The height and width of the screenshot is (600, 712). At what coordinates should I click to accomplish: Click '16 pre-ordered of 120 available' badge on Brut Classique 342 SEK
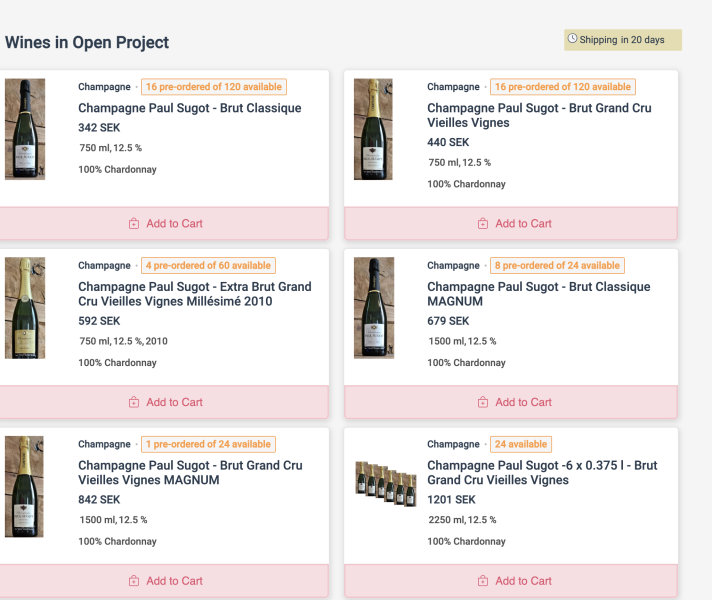(x=214, y=87)
